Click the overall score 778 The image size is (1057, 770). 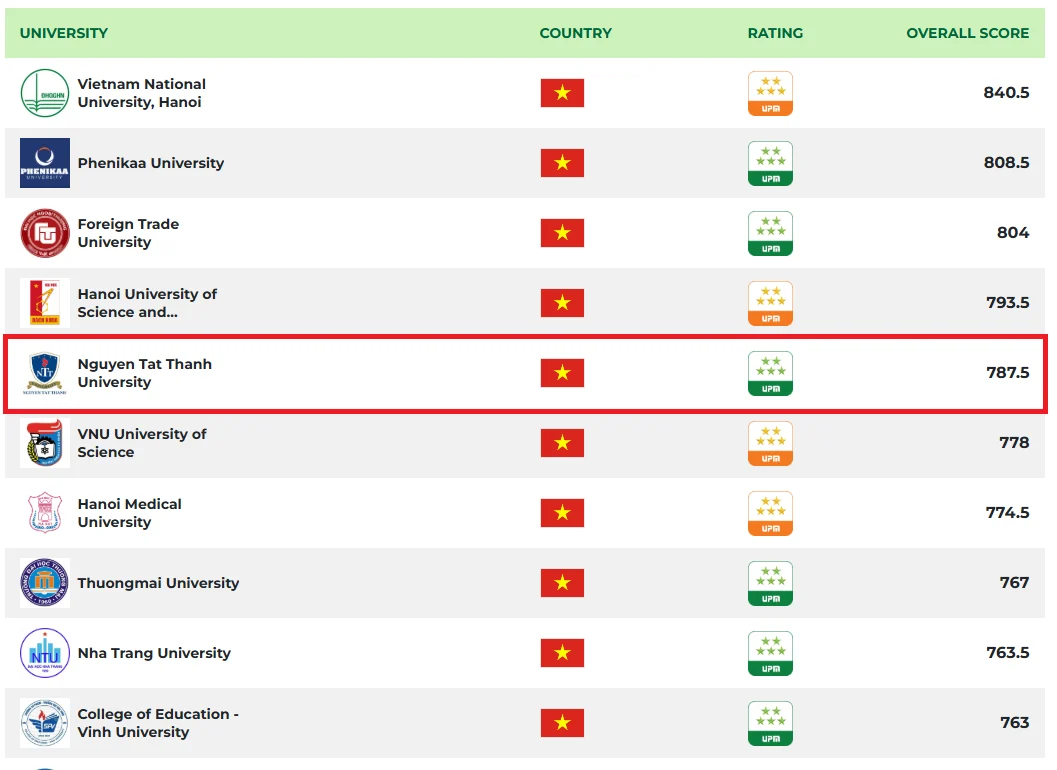point(1015,443)
